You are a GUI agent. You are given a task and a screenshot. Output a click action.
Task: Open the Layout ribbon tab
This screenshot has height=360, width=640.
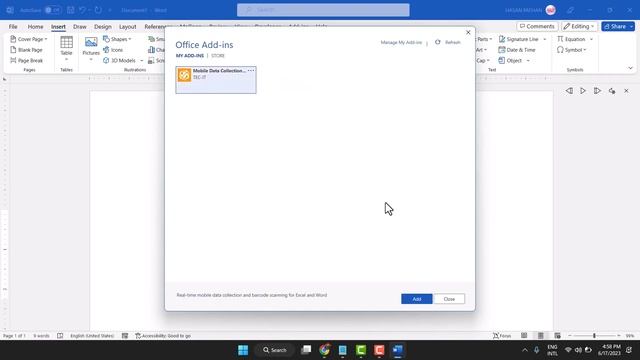(x=127, y=27)
